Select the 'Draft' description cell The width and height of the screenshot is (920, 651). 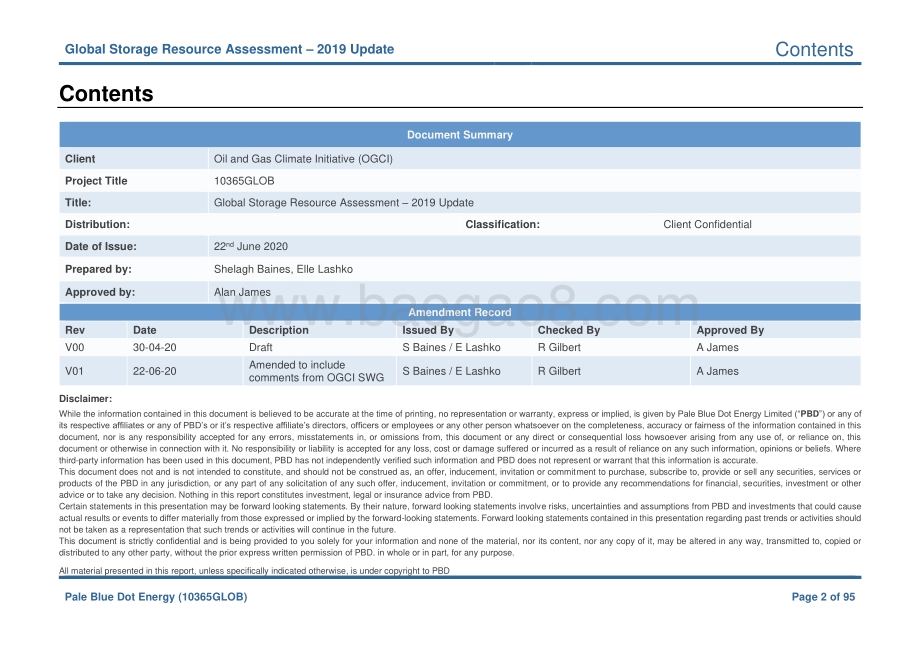coord(261,347)
